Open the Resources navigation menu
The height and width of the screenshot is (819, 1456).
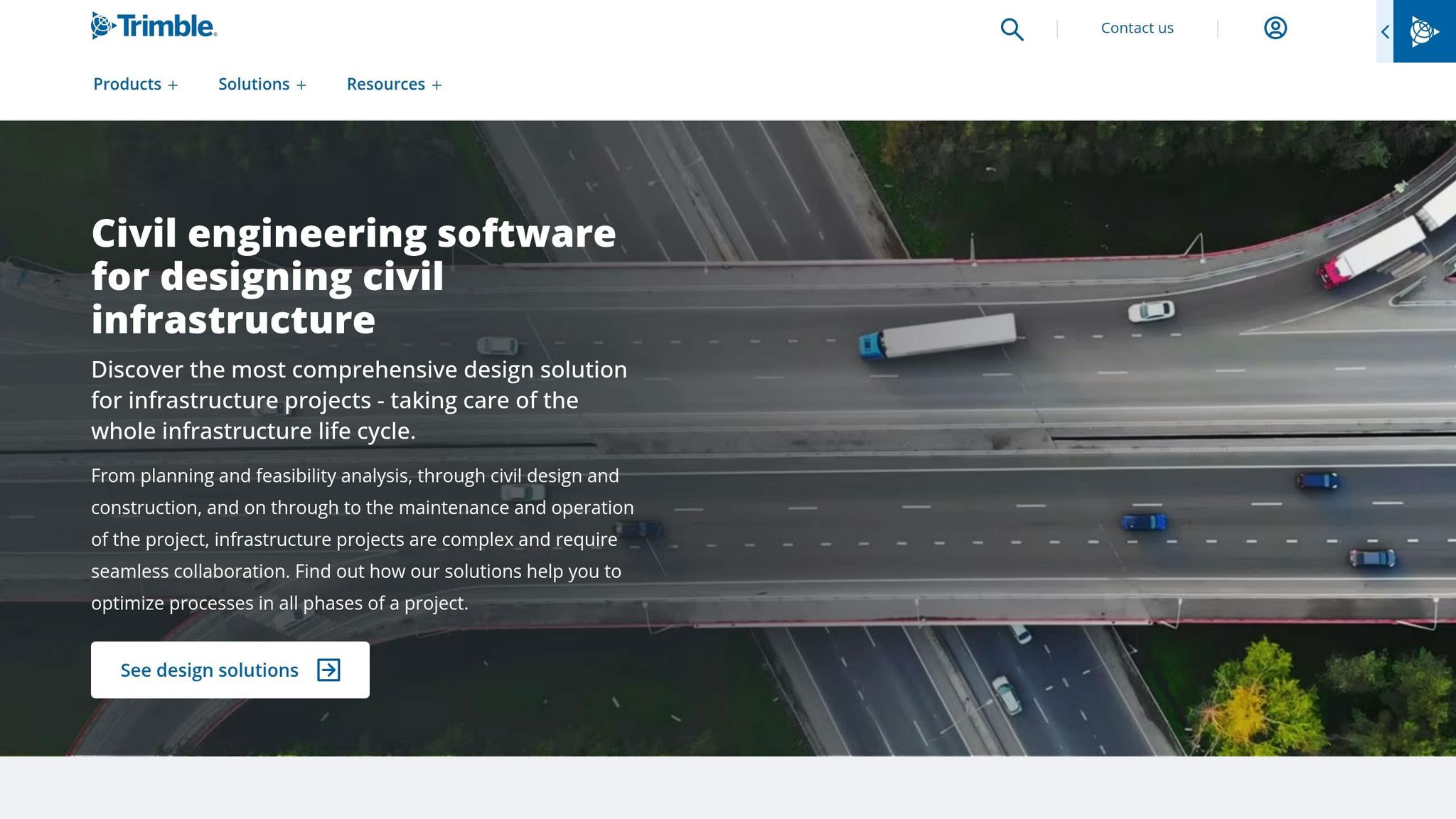[385, 84]
